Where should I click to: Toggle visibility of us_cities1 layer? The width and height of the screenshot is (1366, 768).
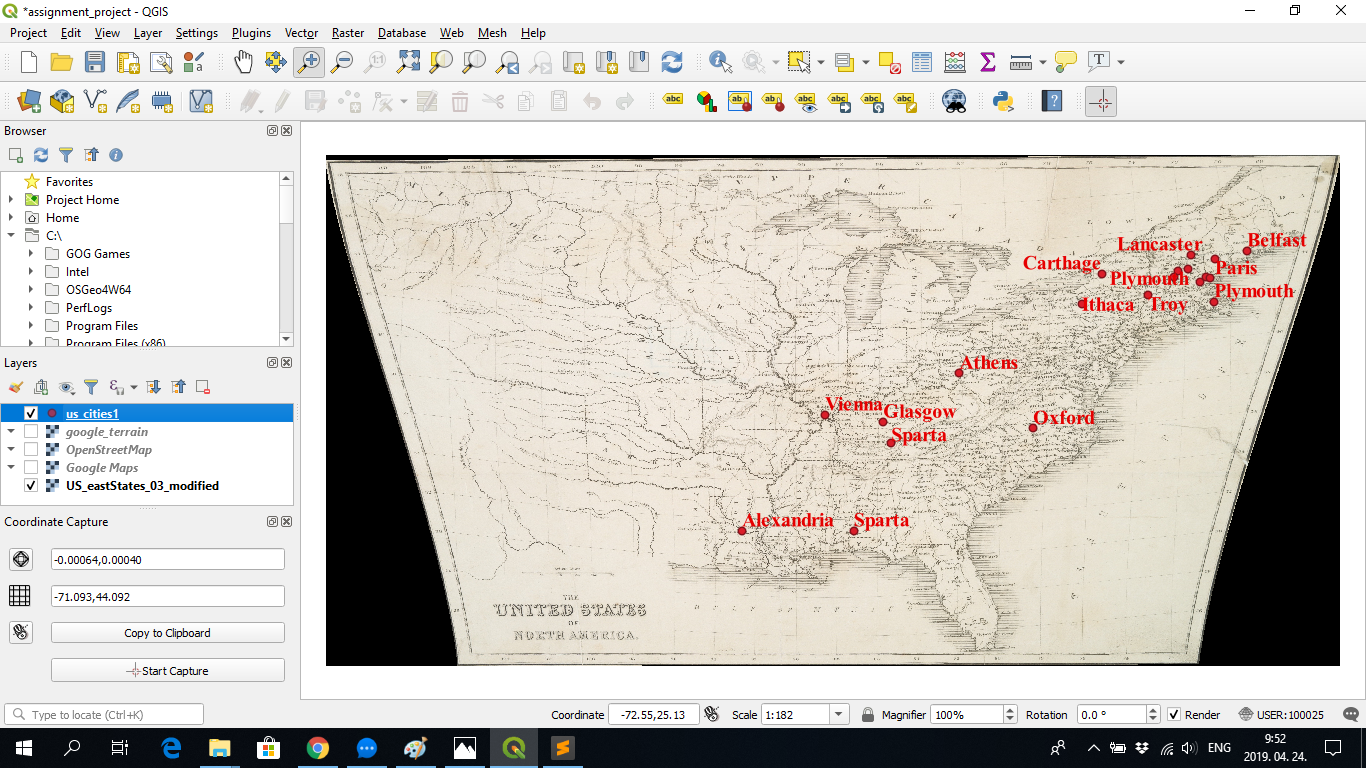[x=31, y=413]
